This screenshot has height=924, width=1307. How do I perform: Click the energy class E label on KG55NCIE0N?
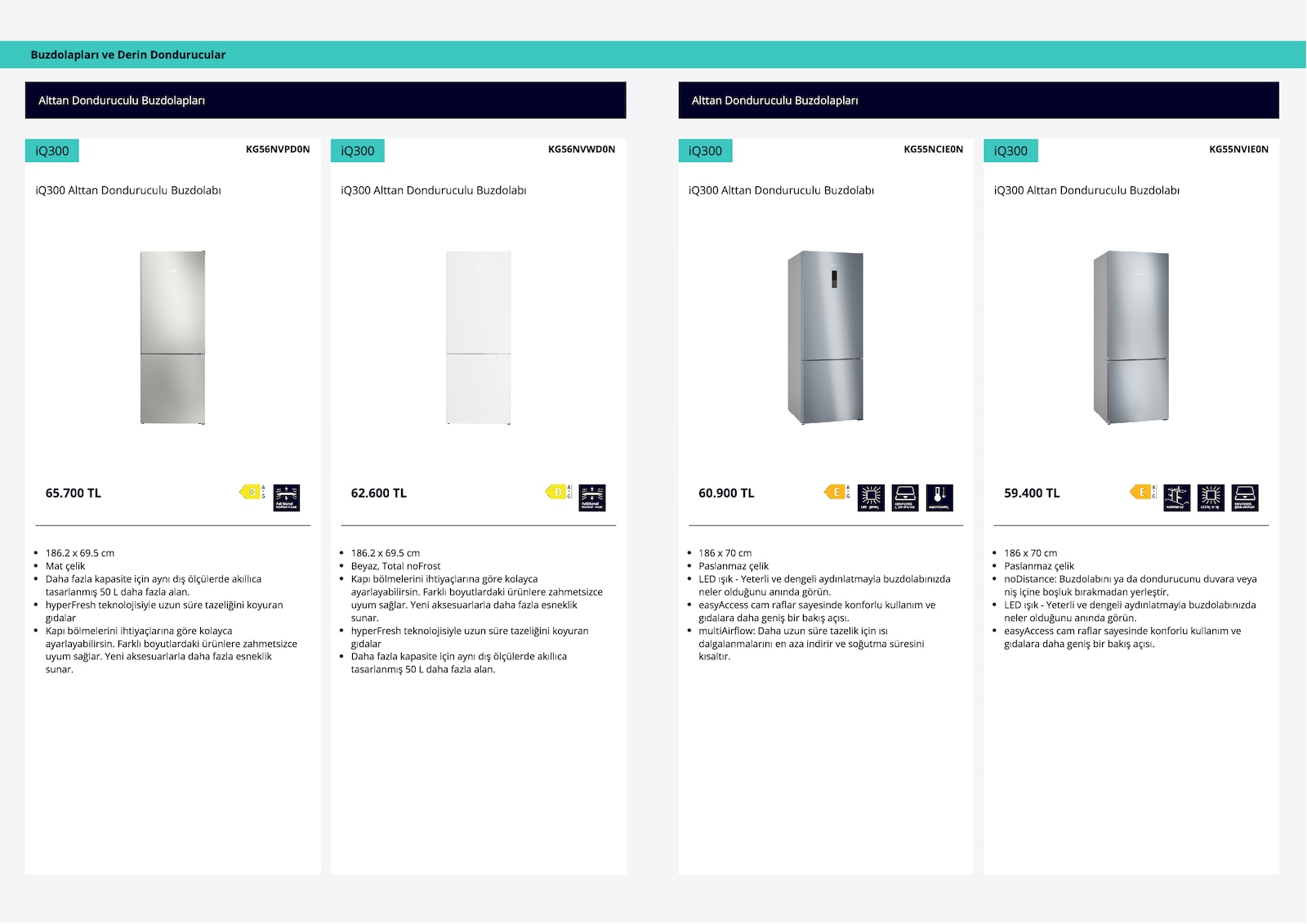pos(836,492)
